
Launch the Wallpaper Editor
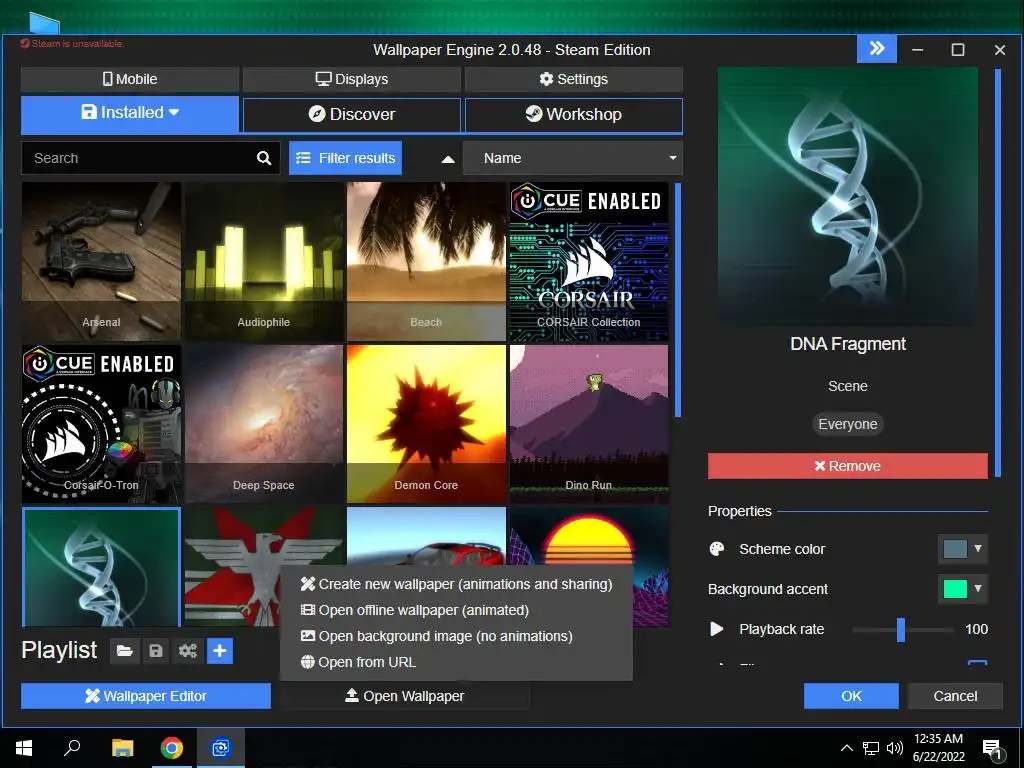pyautogui.click(x=146, y=696)
